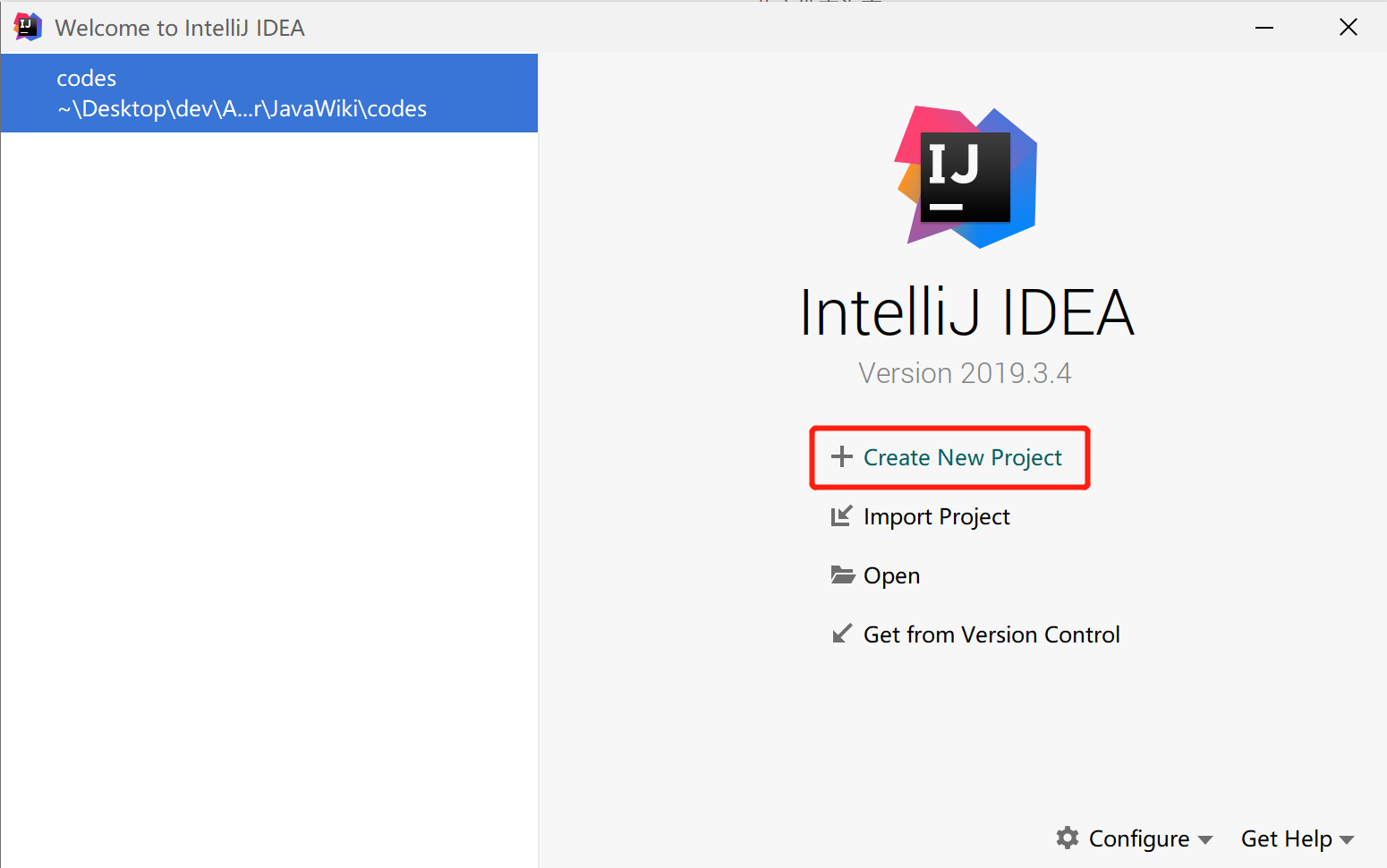Click the Import Project arrow icon
The width and height of the screenshot is (1387, 868).
pyautogui.click(x=841, y=516)
